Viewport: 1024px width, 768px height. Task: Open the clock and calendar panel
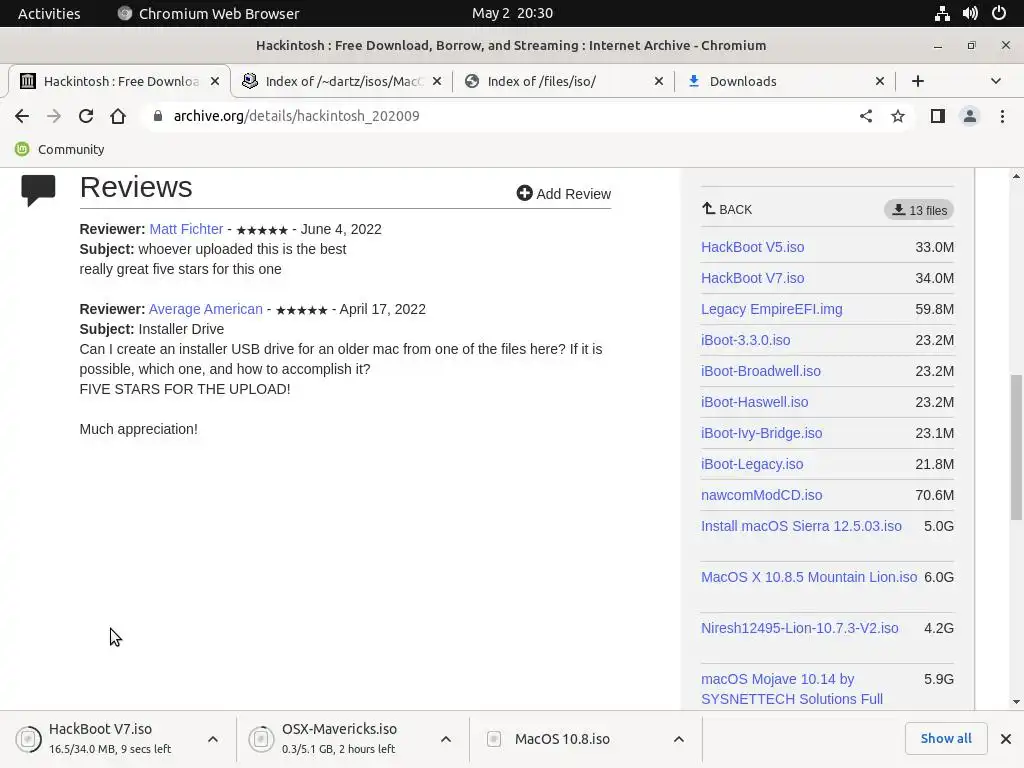[512, 14]
